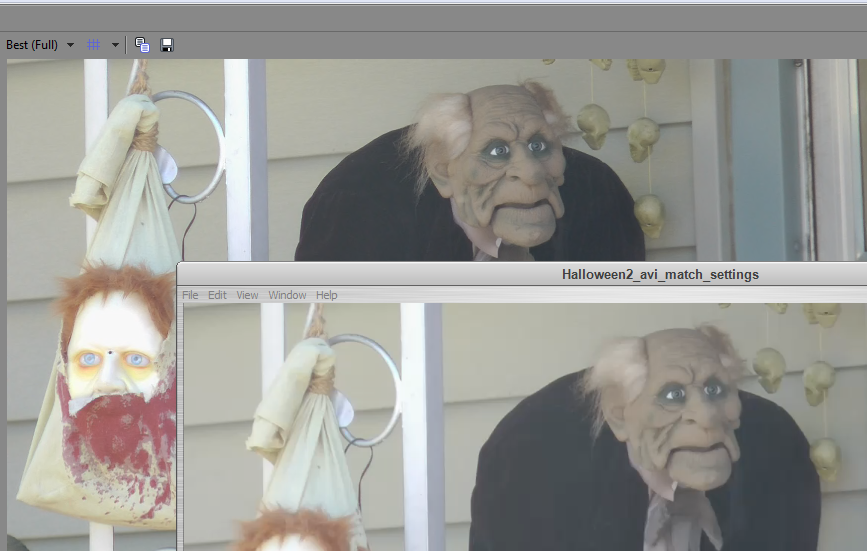867x551 pixels.
Task: Expand the overlays dropdown arrow next to the grid icon
Action: [115, 45]
